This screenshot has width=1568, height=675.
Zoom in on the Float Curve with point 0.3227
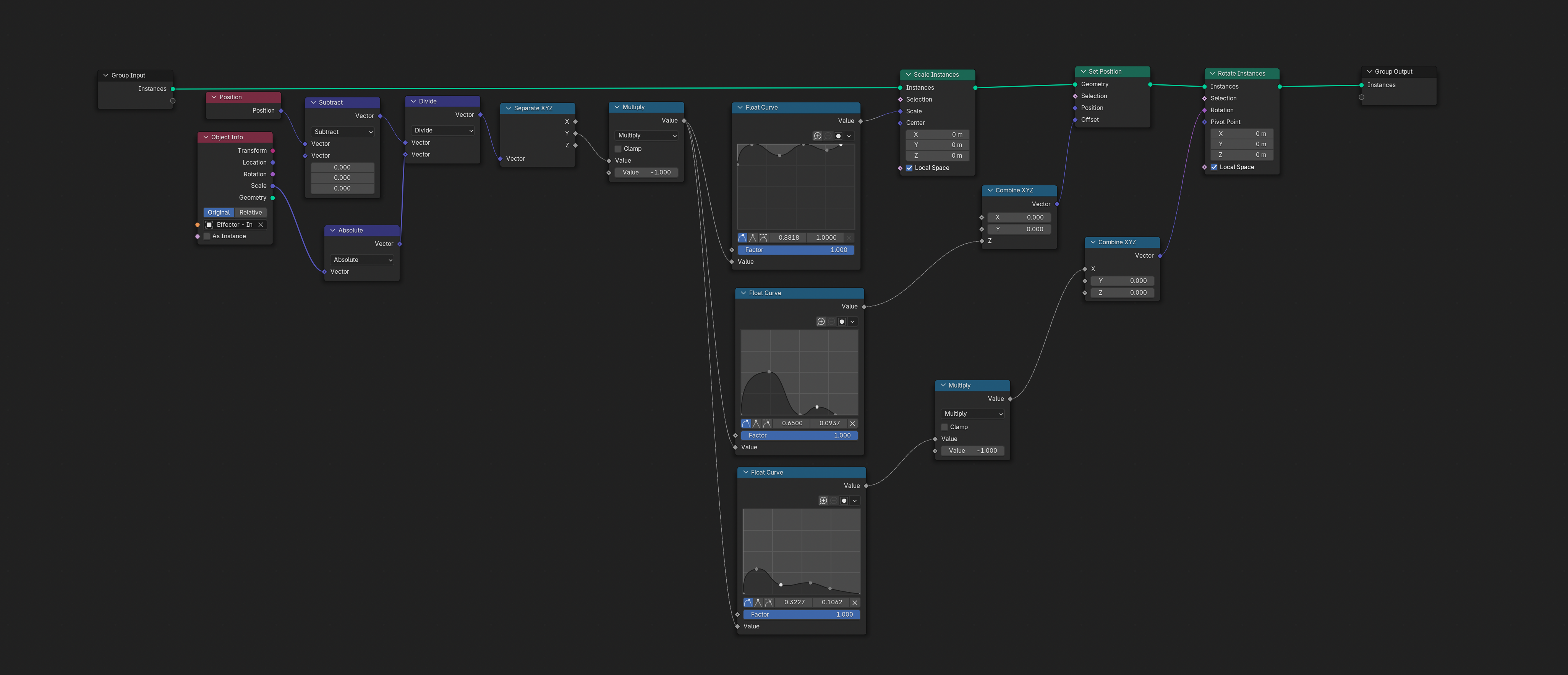coord(823,501)
